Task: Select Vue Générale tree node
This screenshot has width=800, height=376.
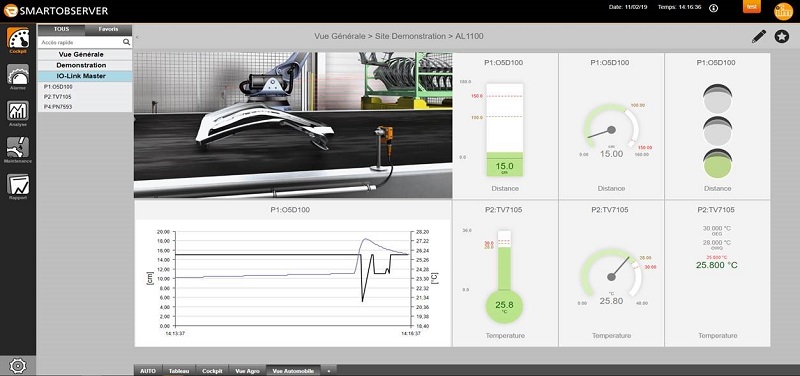Action: click(x=85, y=55)
